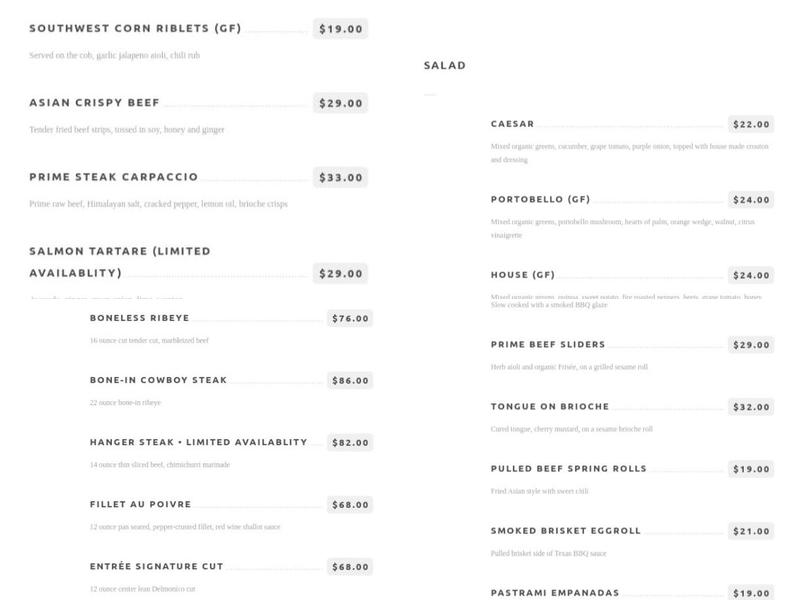This screenshot has height=600, width=800.
Task: Click the $32.00 Tongue on Brioche price
Action: tap(751, 407)
